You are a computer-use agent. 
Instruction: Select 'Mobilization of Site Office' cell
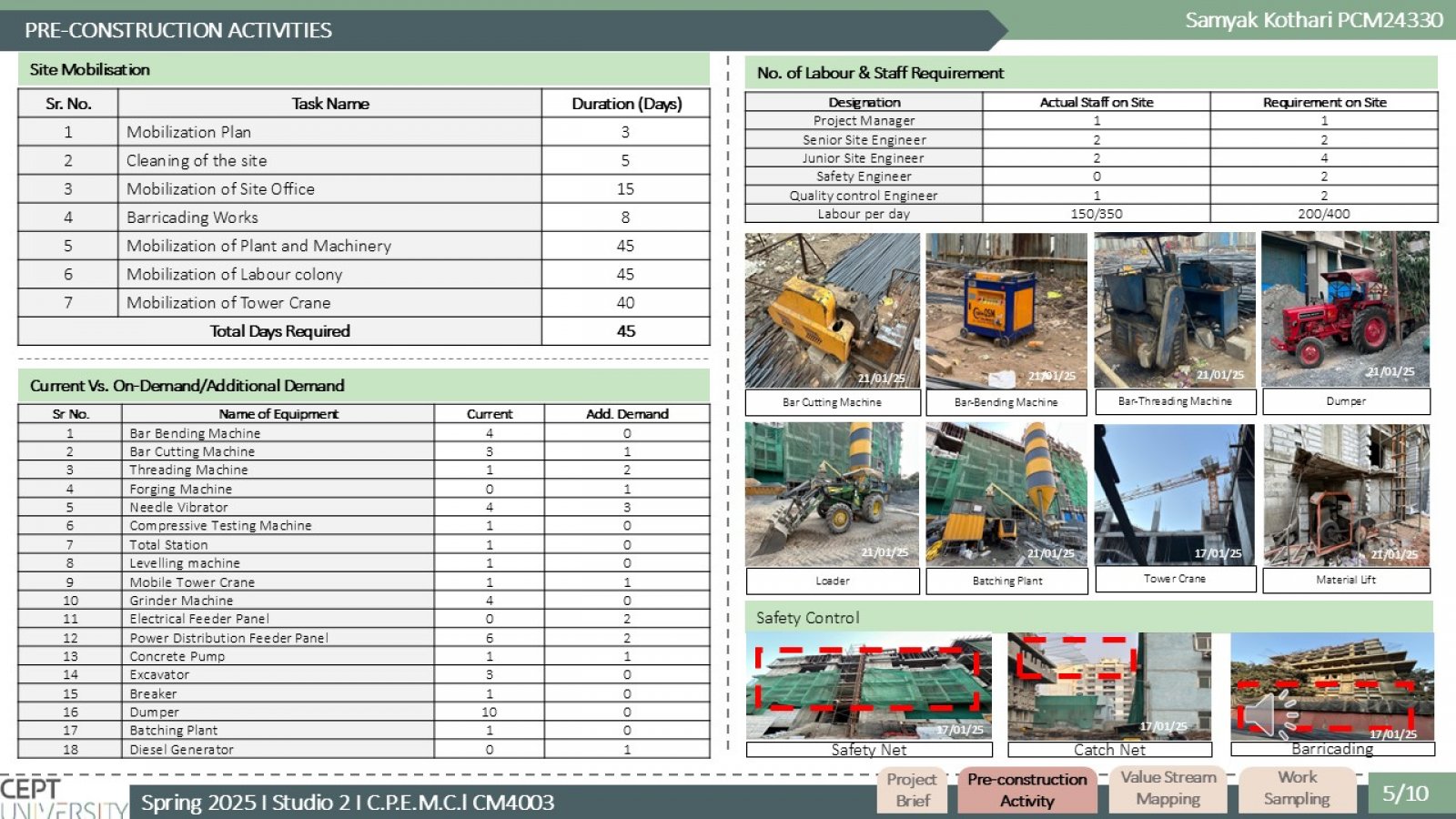coord(329,188)
